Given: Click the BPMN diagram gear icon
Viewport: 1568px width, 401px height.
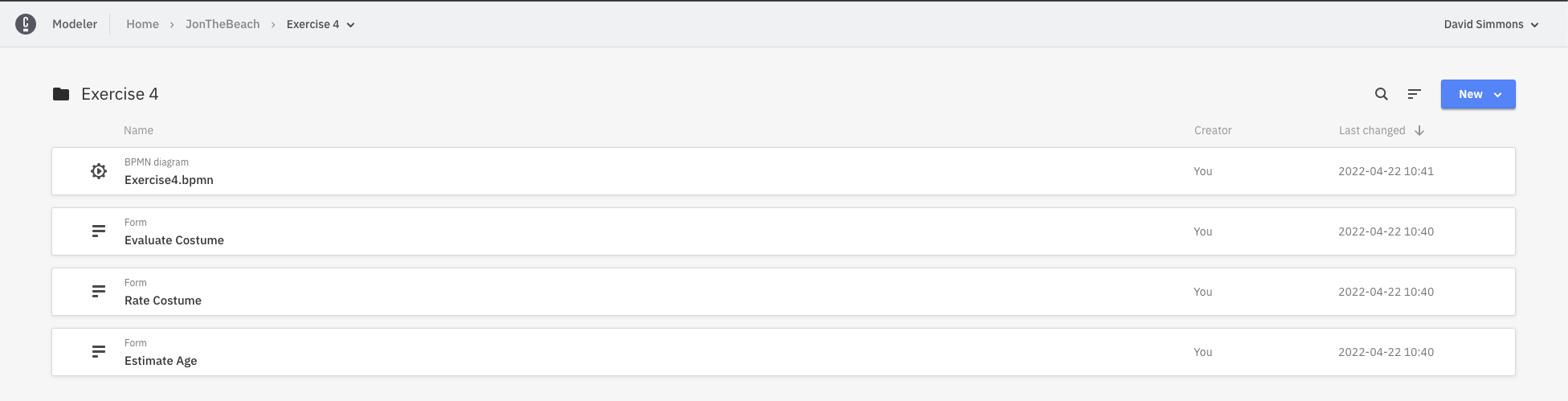Looking at the screenshot, I should (x=99, y=171).
